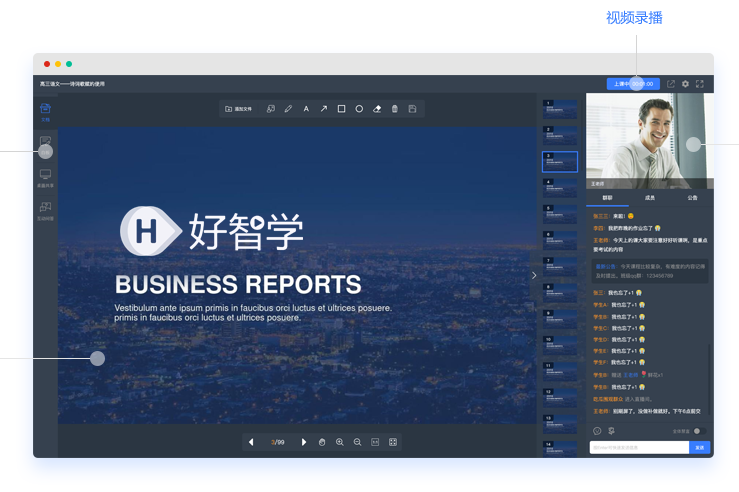Open slide thumbnail 7
739x492 pixels.
(560, 267)
